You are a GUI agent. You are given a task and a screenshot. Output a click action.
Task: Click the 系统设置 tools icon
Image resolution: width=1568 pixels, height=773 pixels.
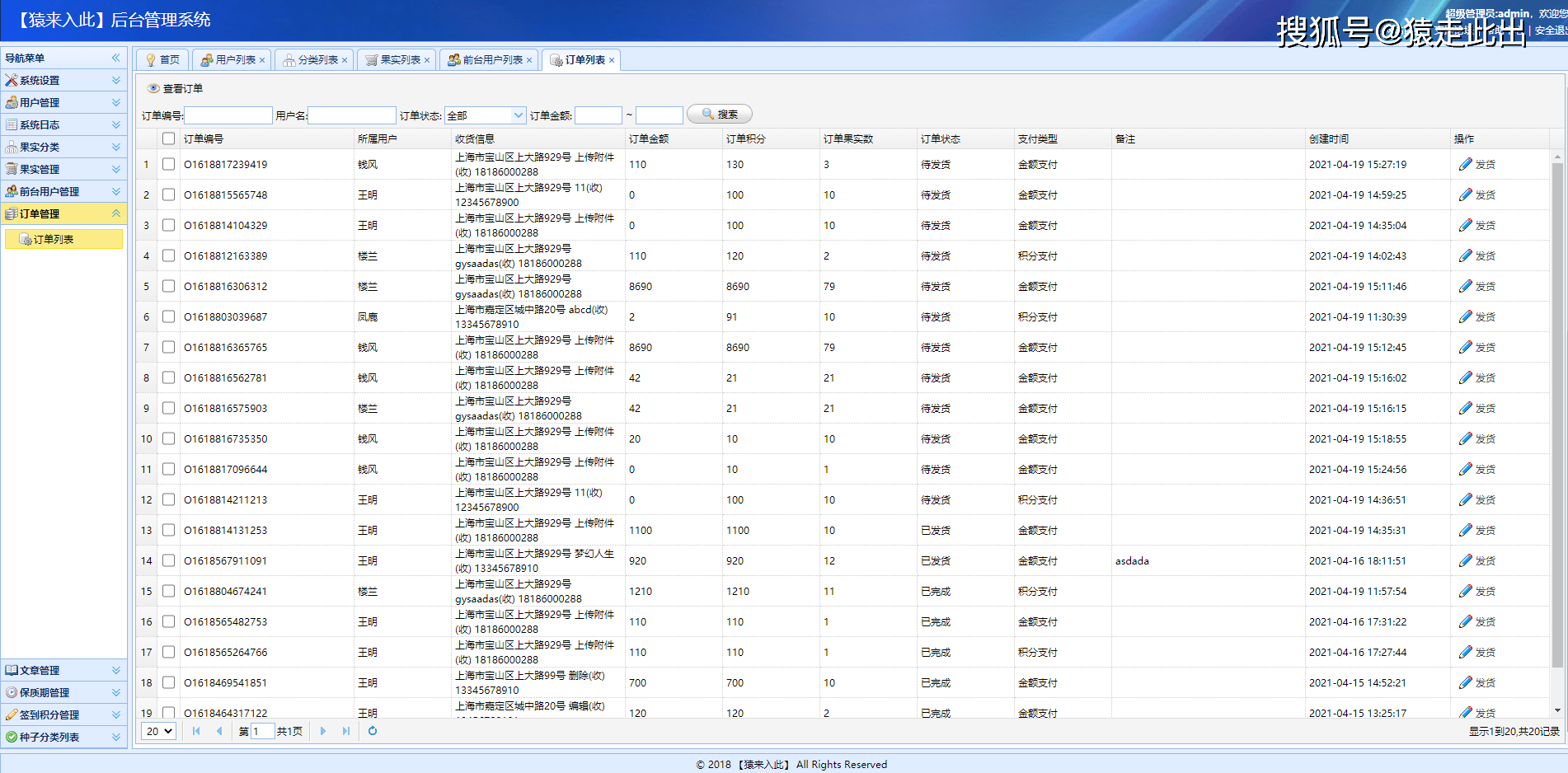click(x=12, y=80)
